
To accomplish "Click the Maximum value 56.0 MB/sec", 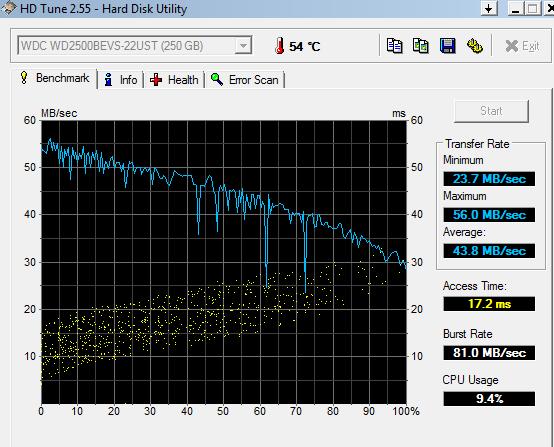I will pos(489,215).
